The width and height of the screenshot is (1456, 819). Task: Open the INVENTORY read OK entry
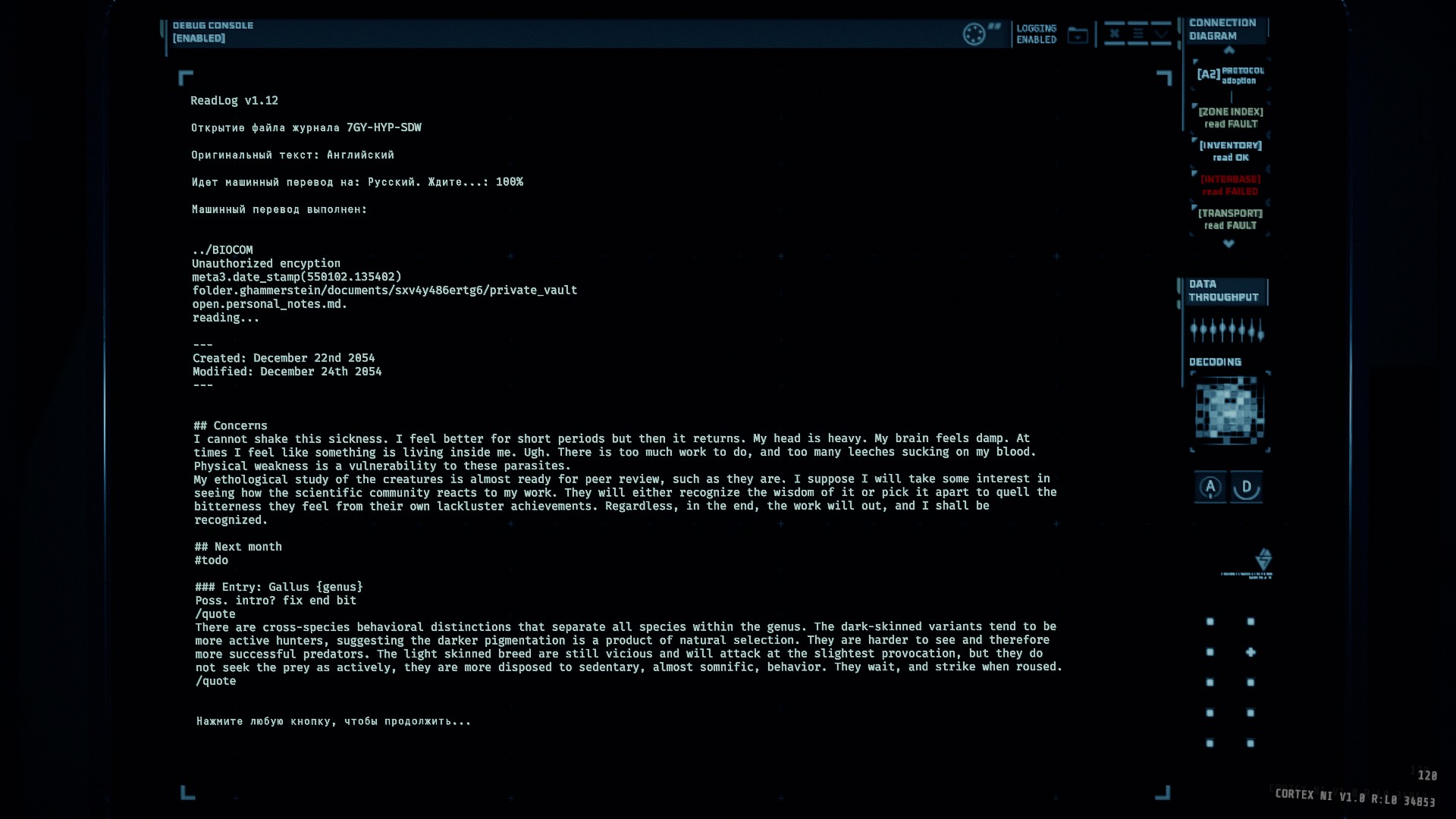[x=1231, y=151]
